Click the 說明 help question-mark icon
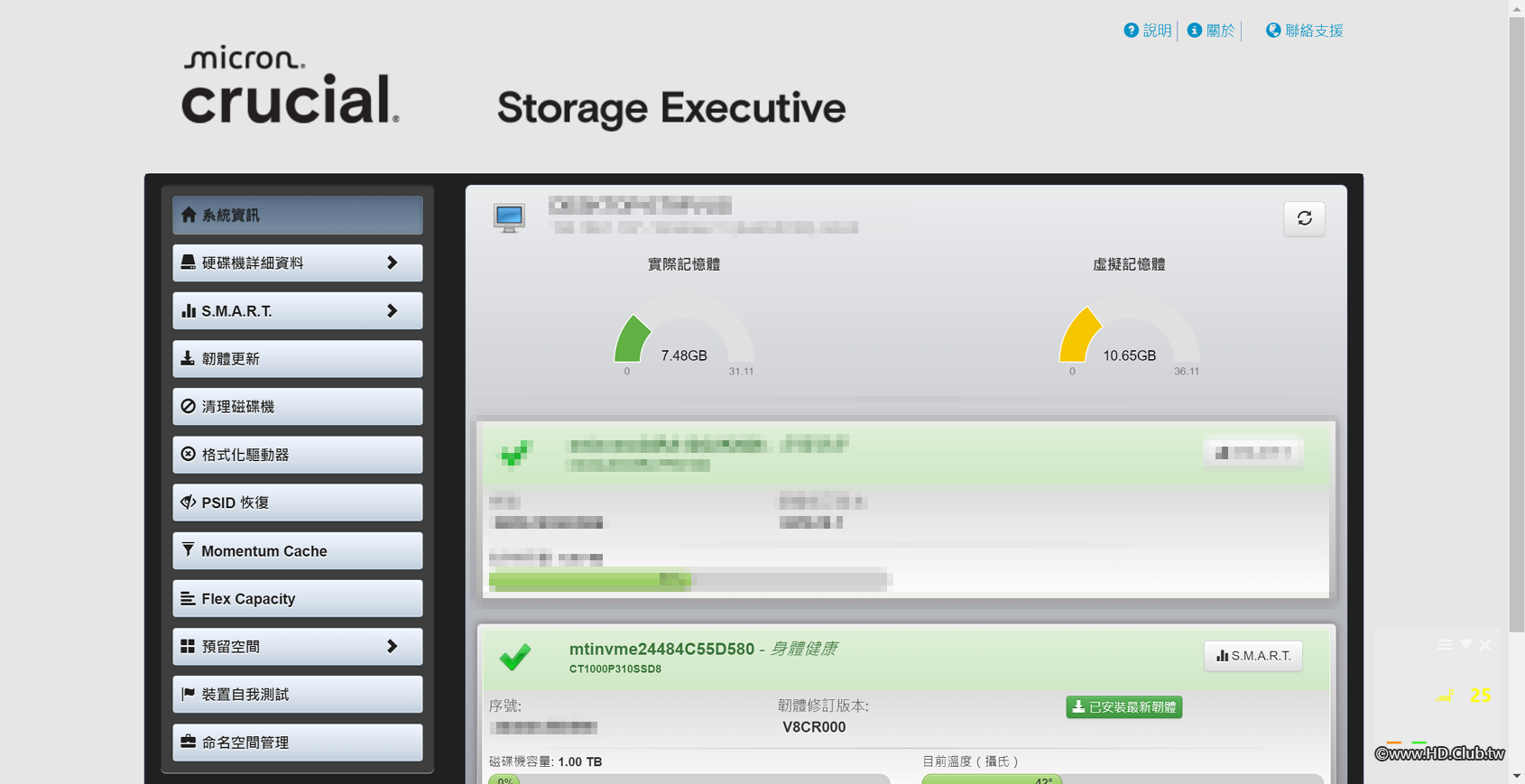Image resolution: width=1525 pixels, height=784 pixels. tap(1131, 31)
